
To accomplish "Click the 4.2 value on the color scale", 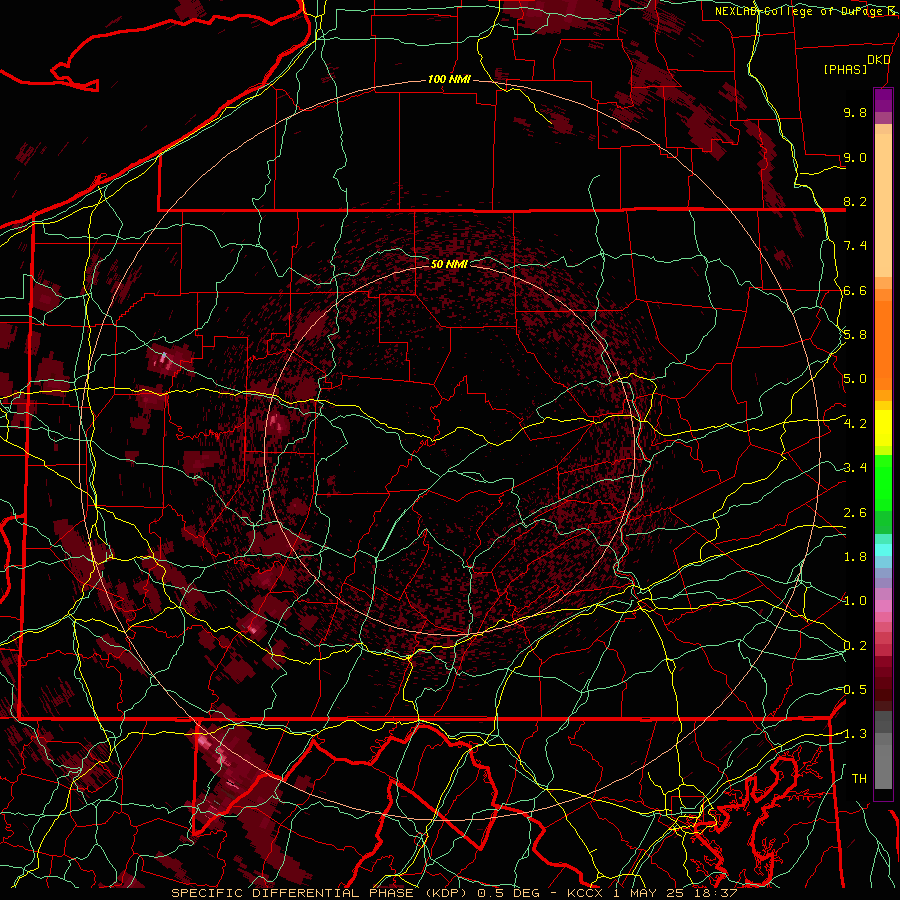I will pyautogui.click(x=855, y=424).
